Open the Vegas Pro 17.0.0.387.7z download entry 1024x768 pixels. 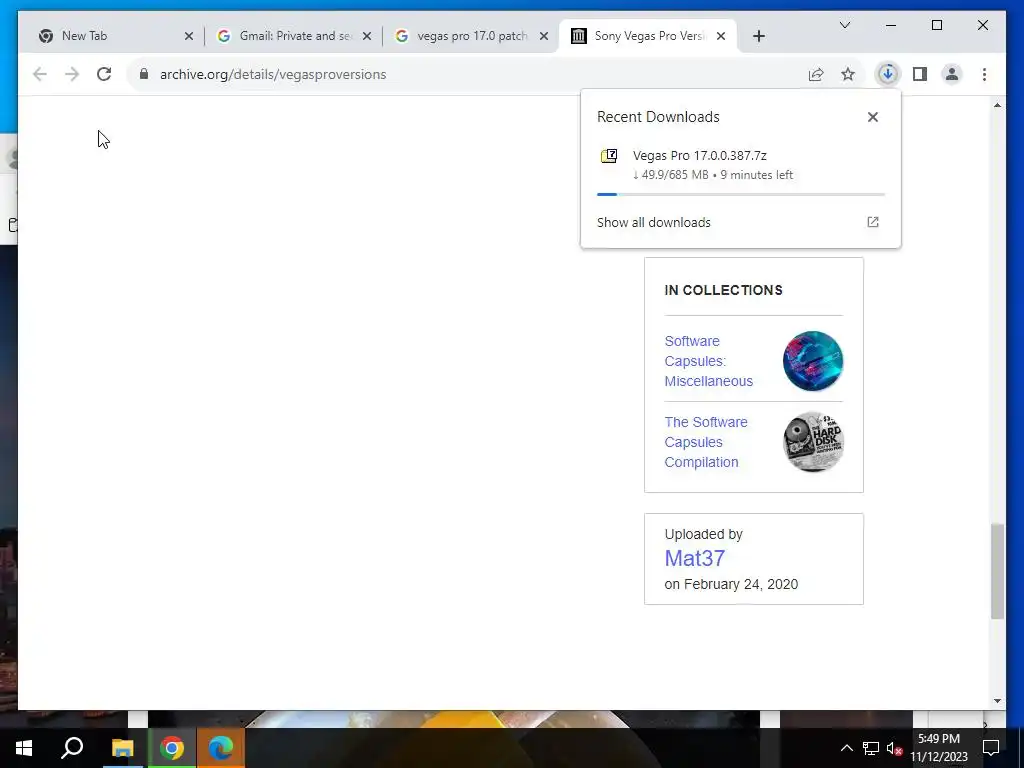click(741, 165)
